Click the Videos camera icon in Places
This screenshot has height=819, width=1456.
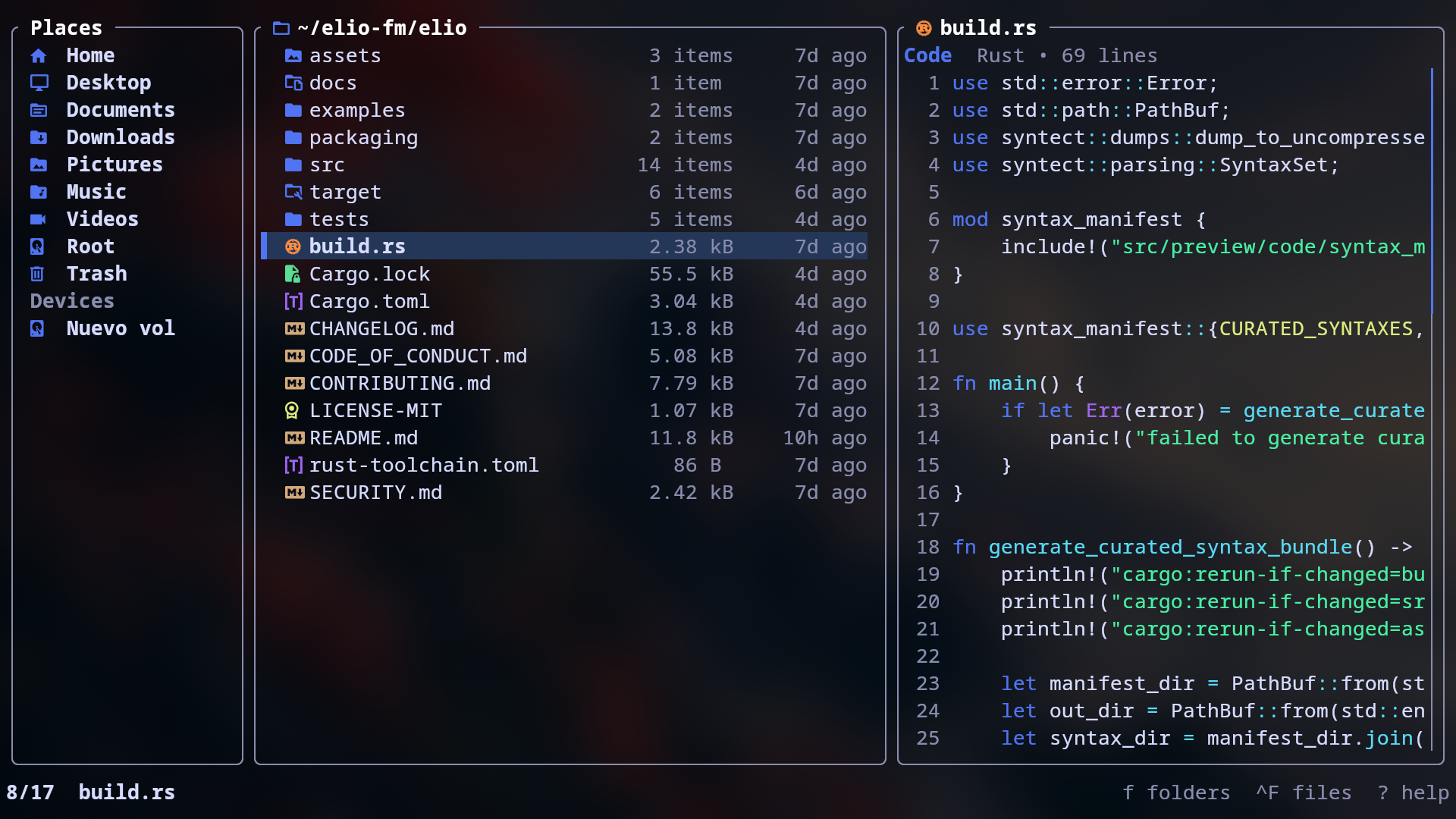(x=39, y=220)
